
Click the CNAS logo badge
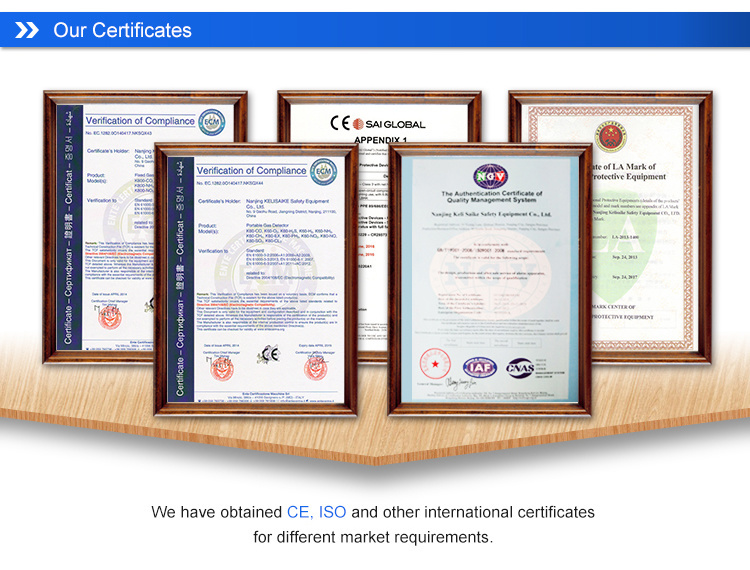(x=522, y=367)
